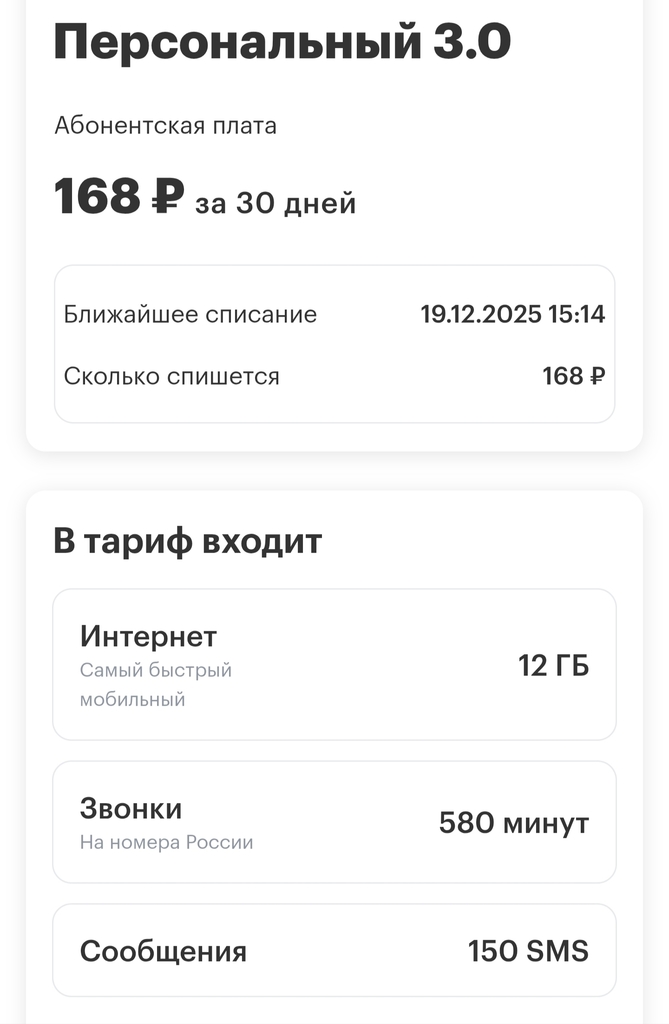Viewport: 669px width, 1024px height.
Task: Tap the 168 ₽ amount in charge details
Action: click(x=573, y=376)
